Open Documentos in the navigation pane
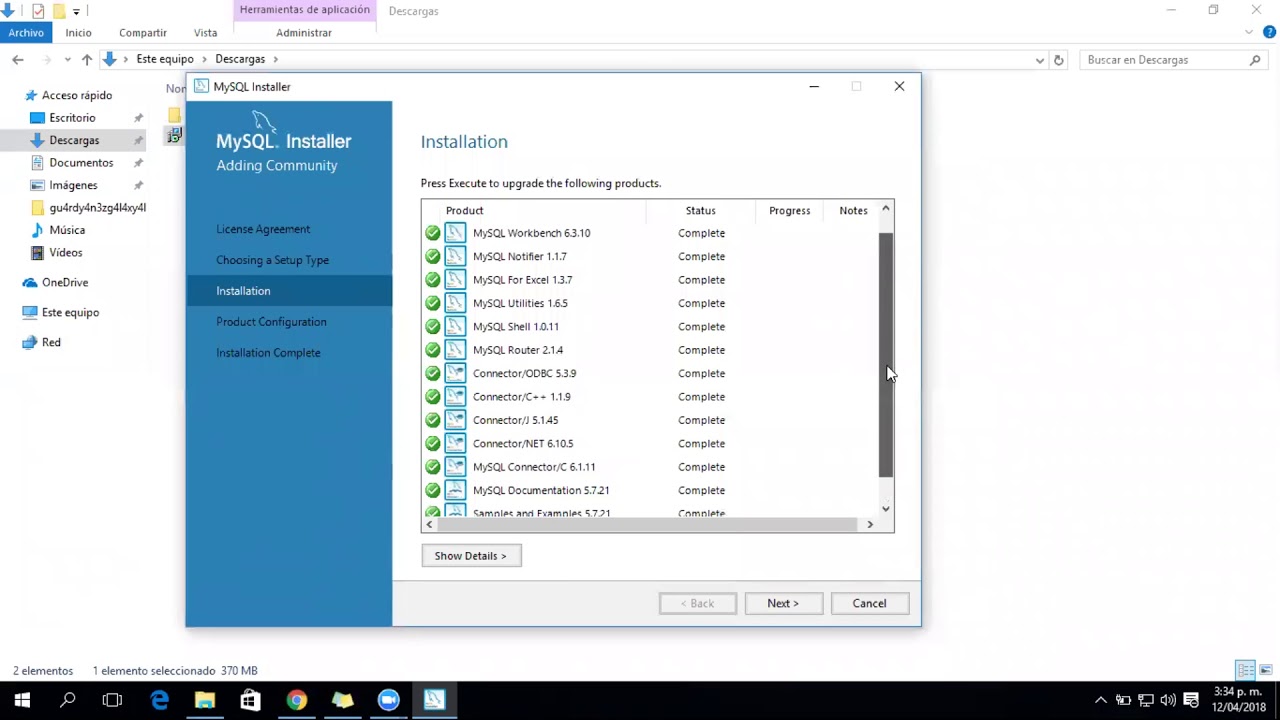The image size is (1280, 720). pyautogui.click(x=81, y=163)
